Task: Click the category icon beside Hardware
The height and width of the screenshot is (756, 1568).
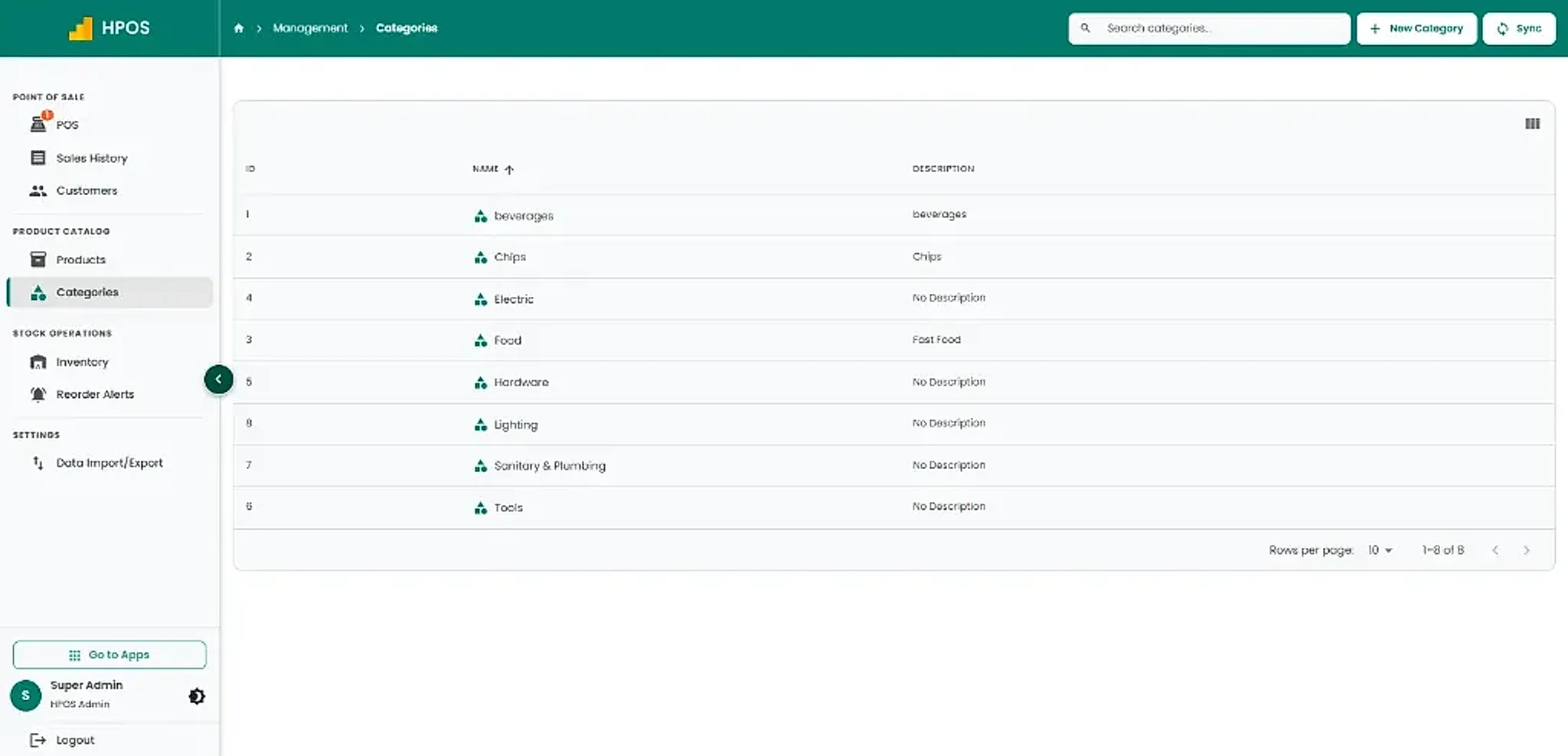Action: [481, 382]
